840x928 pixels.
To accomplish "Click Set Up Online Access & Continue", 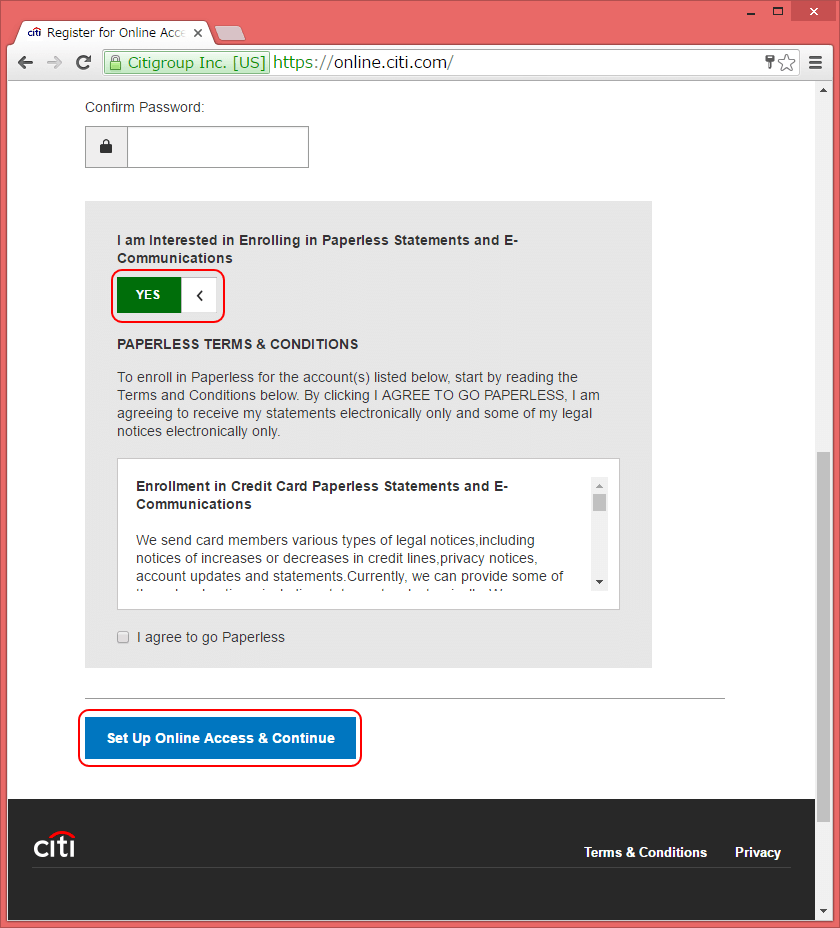I will (220, 738).
